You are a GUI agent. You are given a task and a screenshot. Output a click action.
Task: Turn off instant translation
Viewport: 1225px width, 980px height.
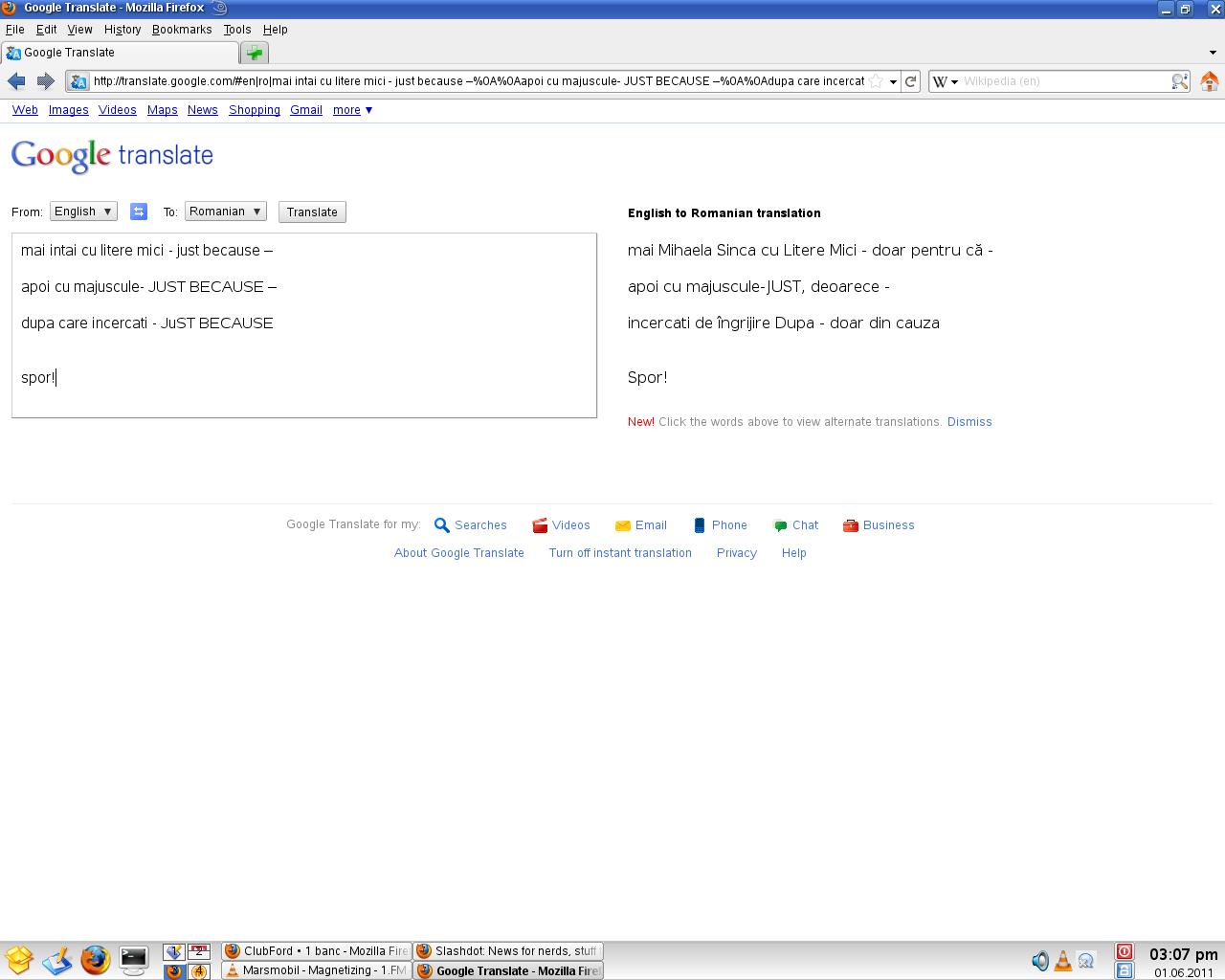(619, 553)
